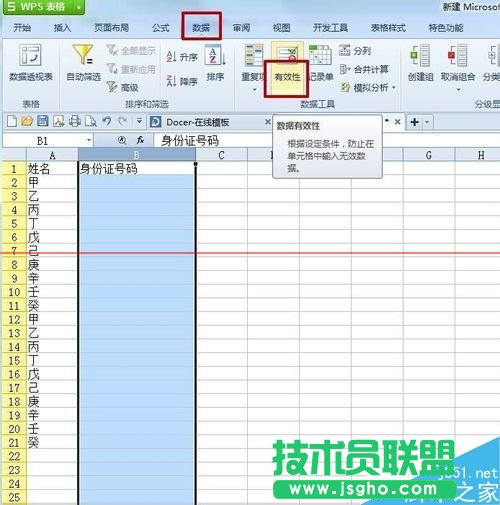The width and height of the screenshot is (500, 505).
Task: Switch to the 审阅 tab
Action: point(241,28)
